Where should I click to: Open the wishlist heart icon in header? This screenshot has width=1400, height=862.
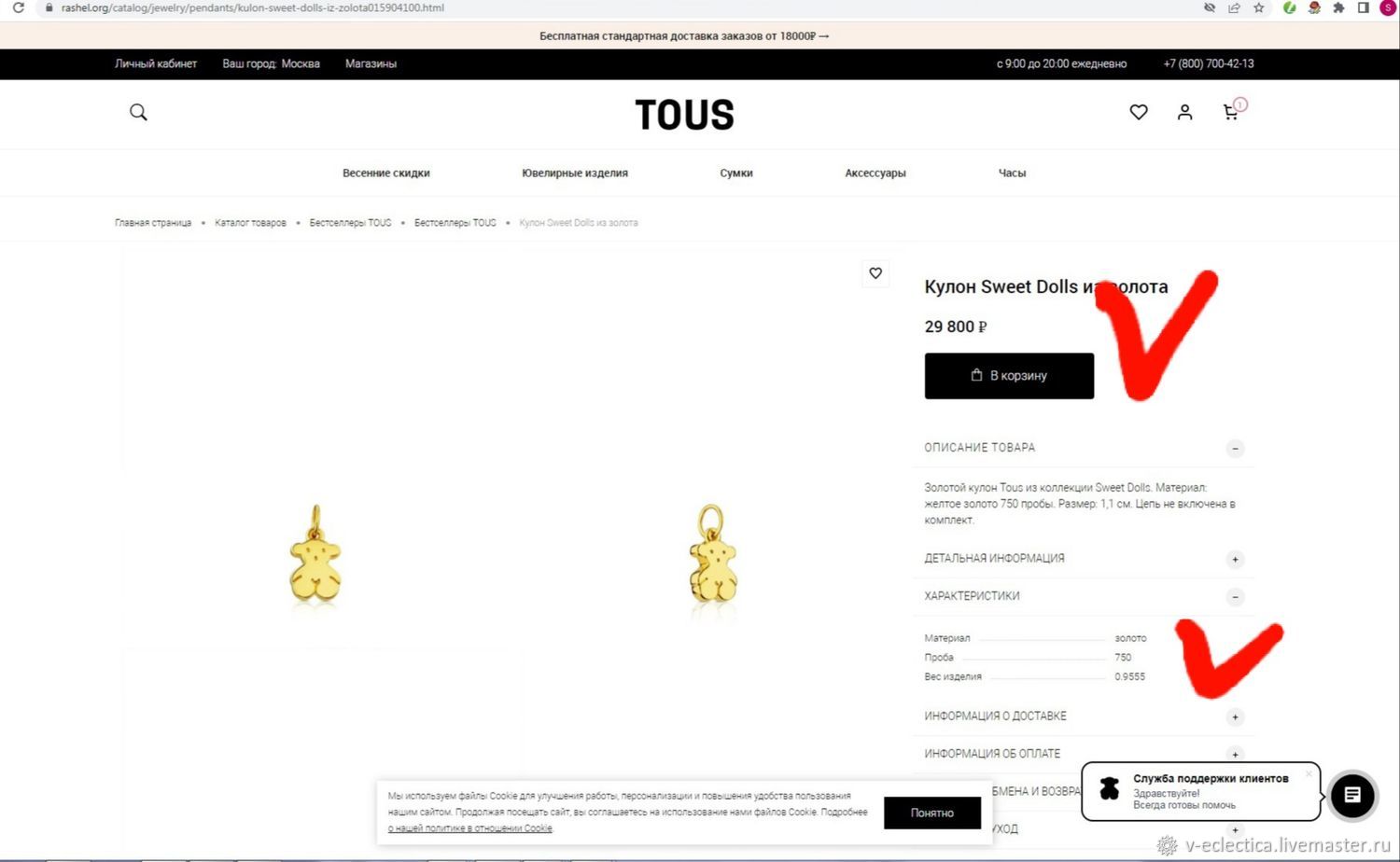coord(1139,112)
